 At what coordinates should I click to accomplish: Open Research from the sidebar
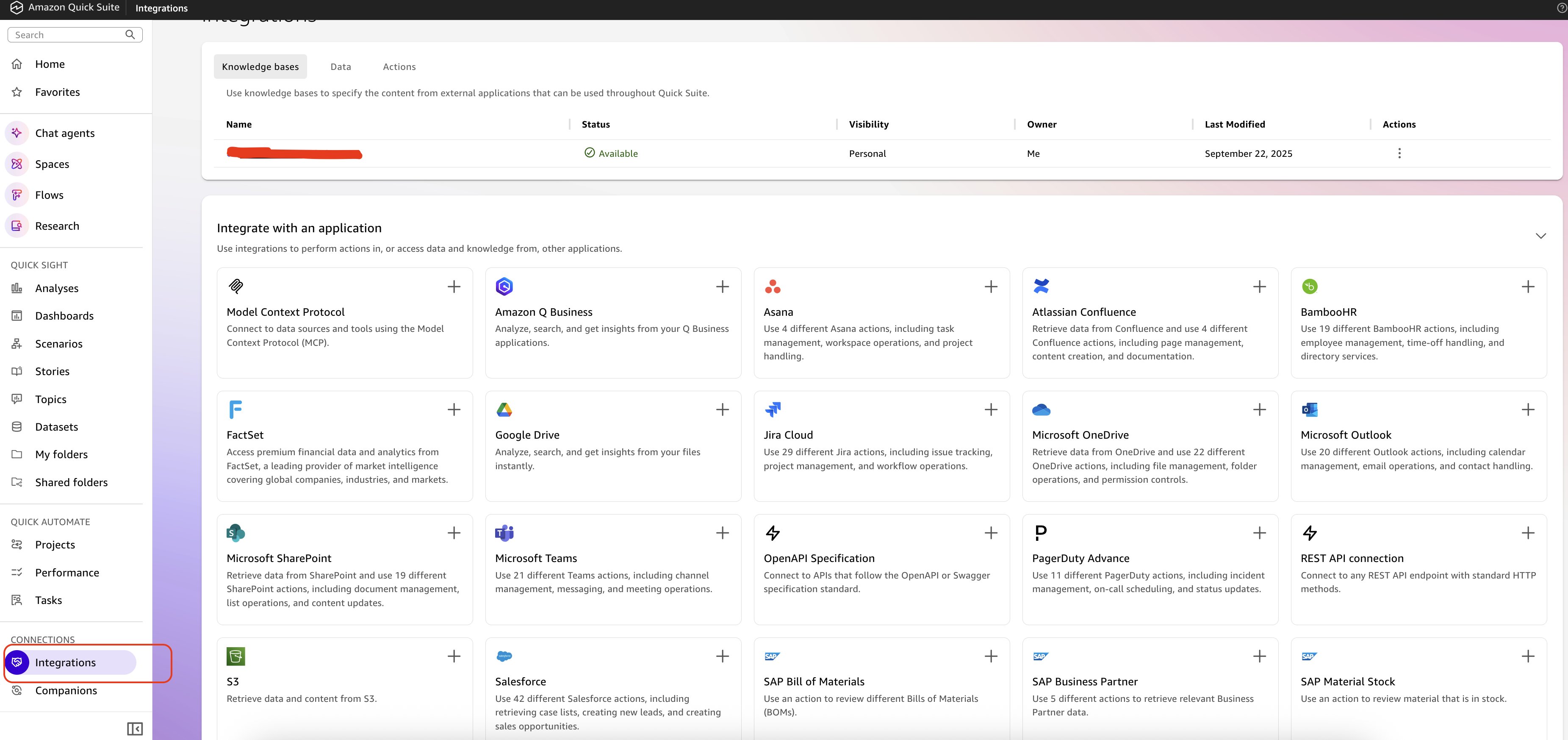tap(57, 225)
